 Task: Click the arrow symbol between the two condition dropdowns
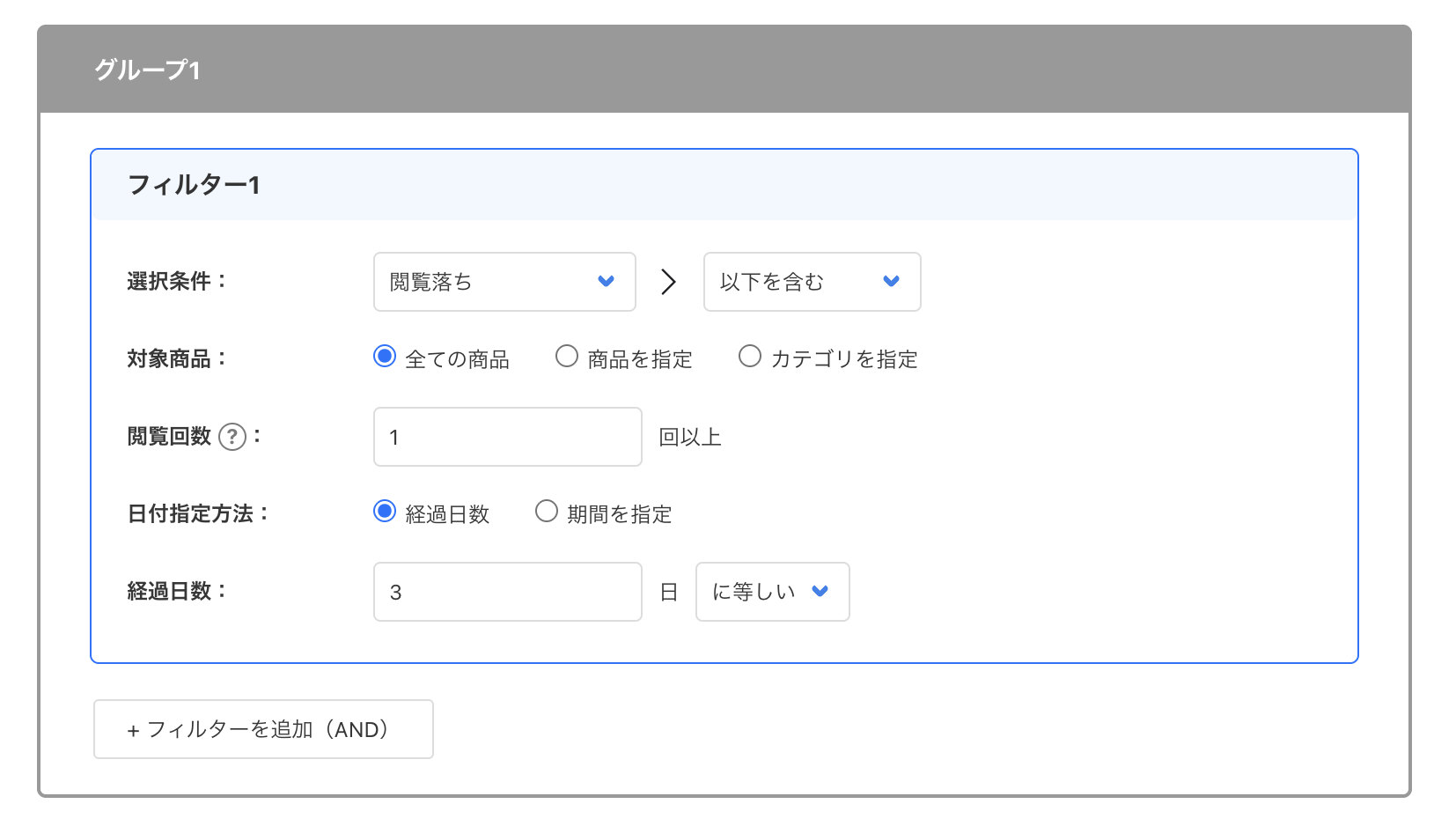[670, 282]
